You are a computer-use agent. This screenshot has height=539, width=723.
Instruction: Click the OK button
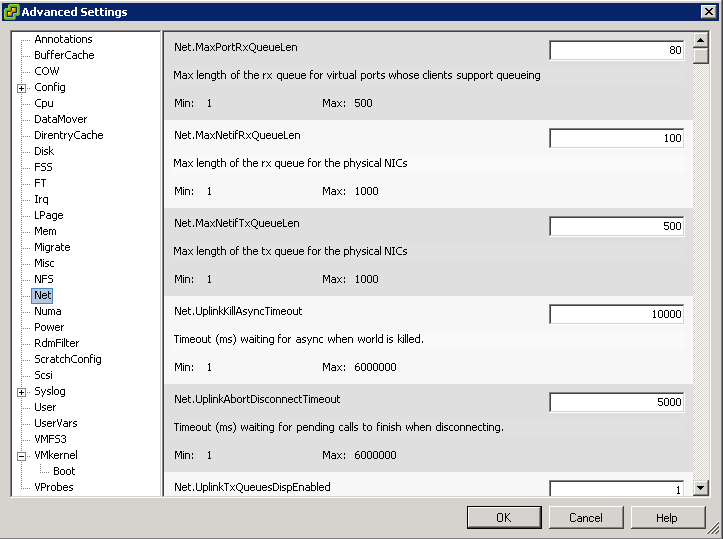(x=504, y=518)
